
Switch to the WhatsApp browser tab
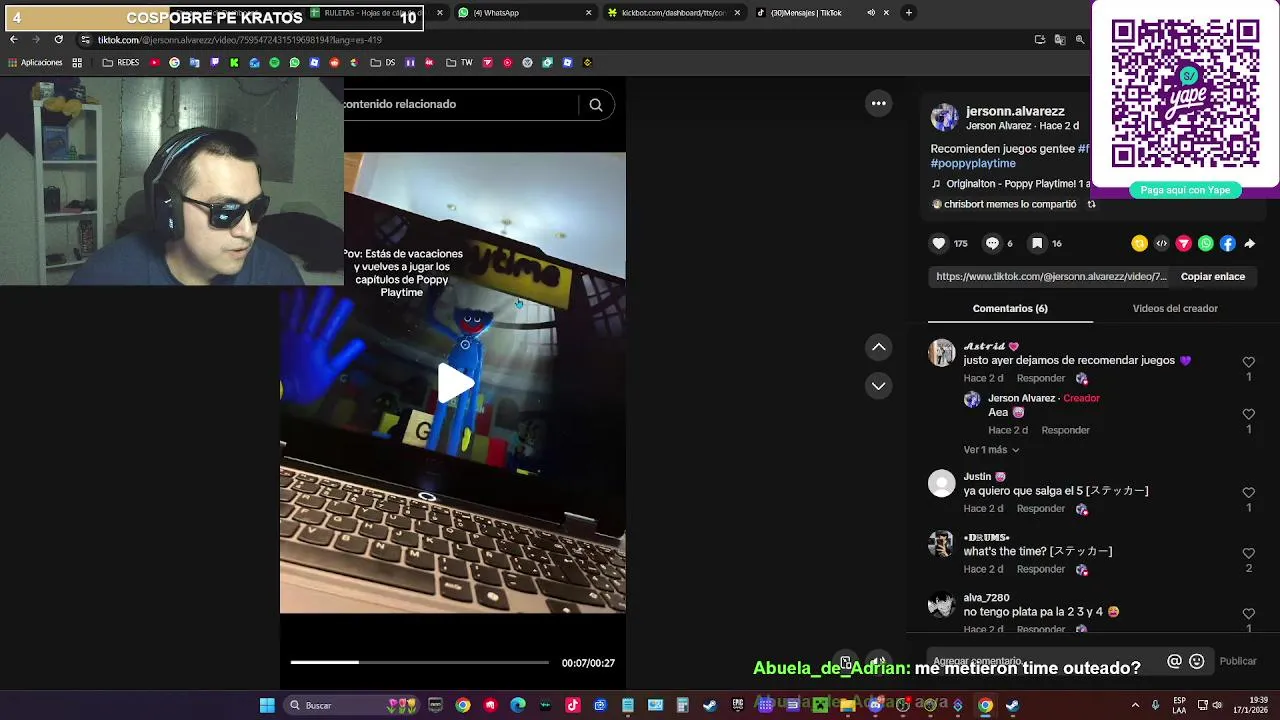pos(524,13)
